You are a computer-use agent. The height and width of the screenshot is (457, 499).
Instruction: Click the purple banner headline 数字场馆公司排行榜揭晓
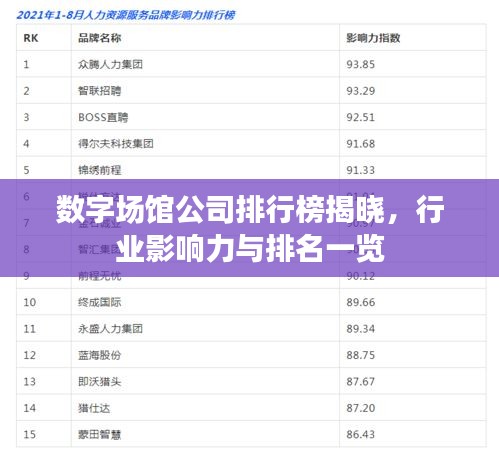point(220,210)
